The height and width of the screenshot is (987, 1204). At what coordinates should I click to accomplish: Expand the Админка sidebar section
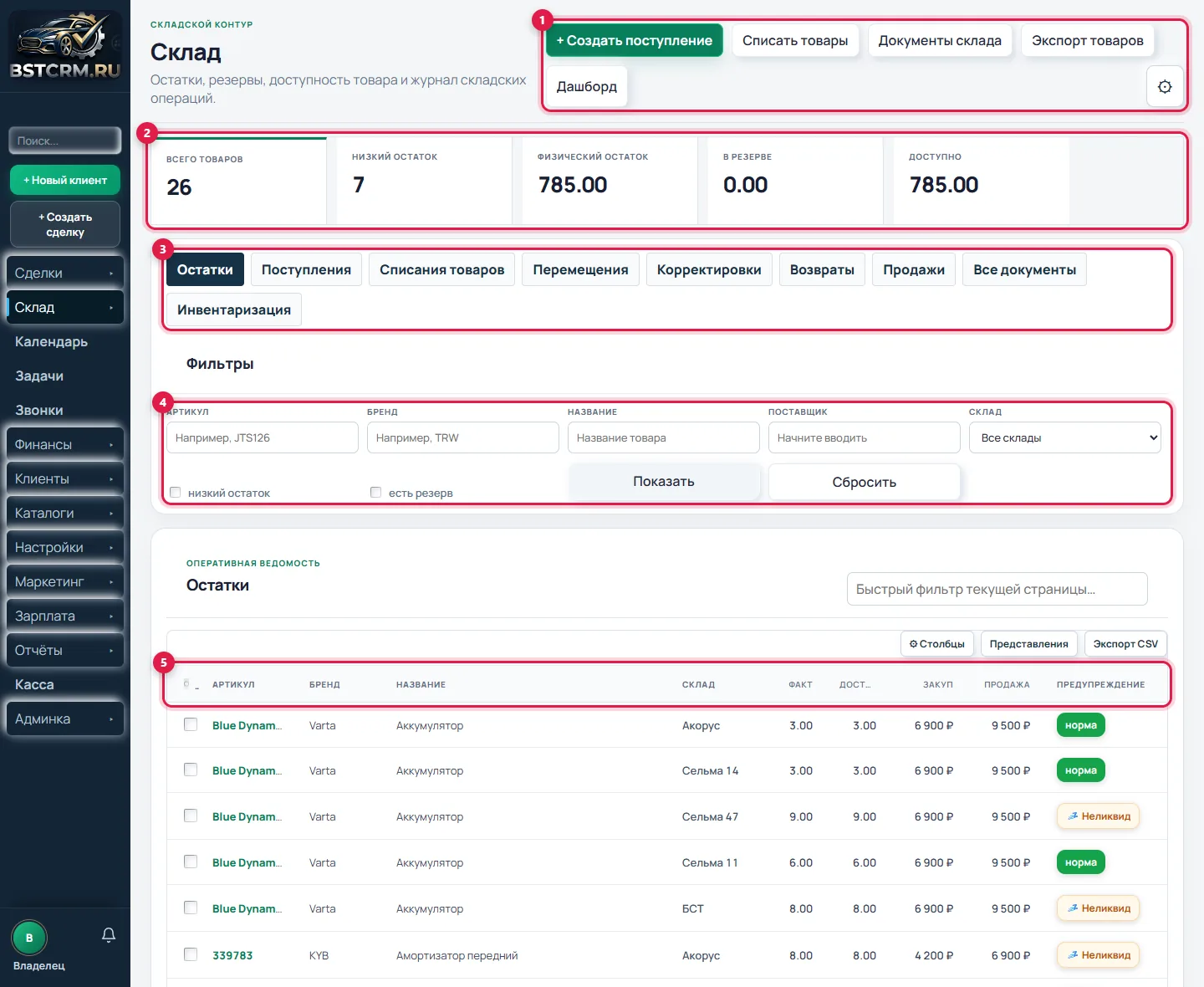point(64,719)
